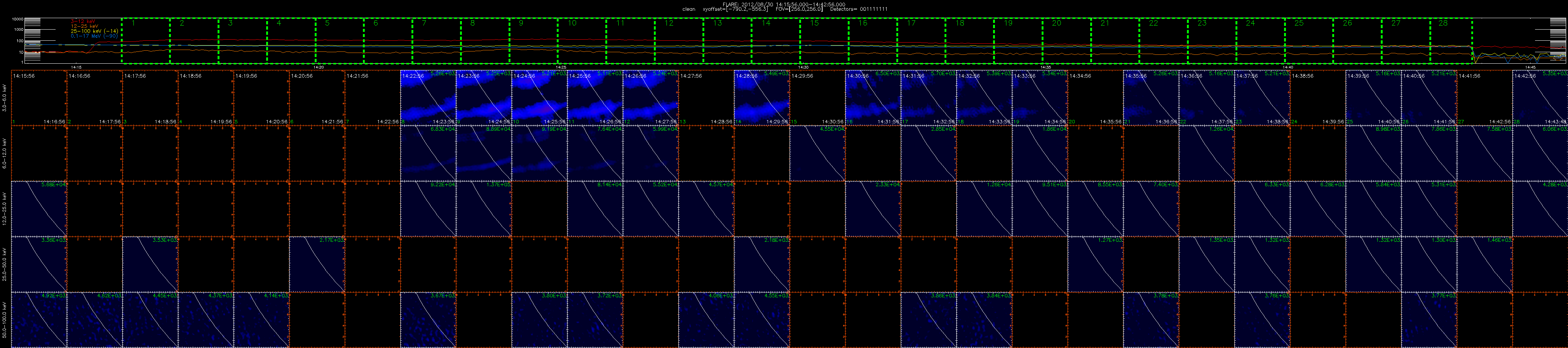
Task: Open the 3-6 keV image starting 14:23:56
Action: (484, 98)
